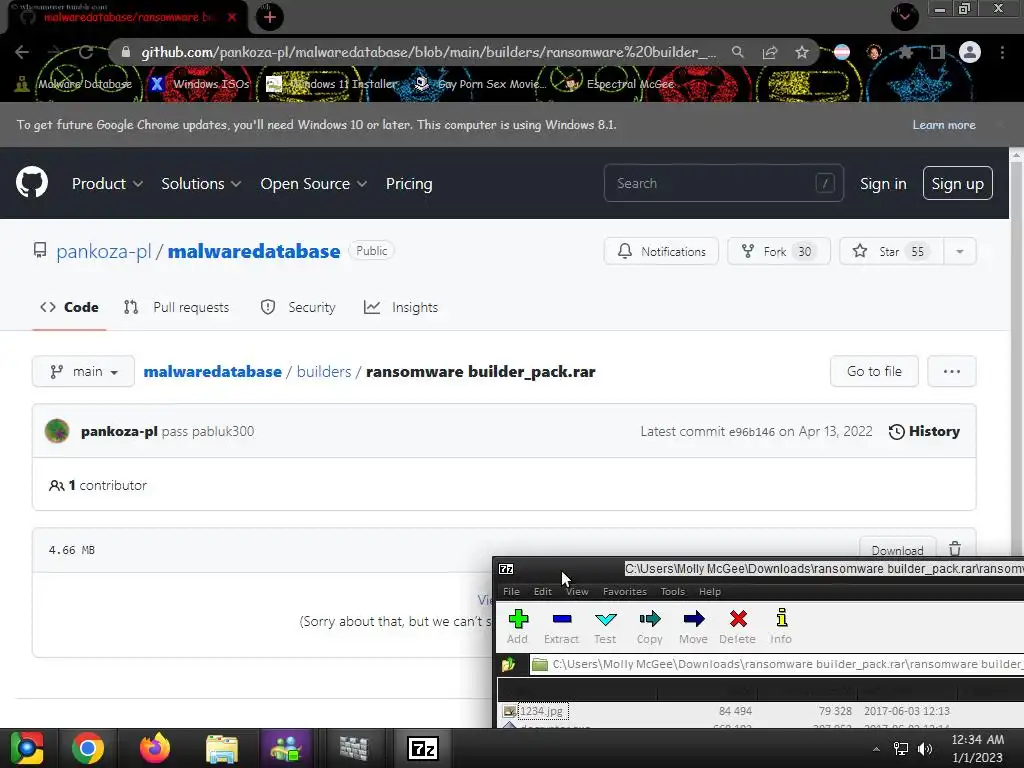1024x768 pixels.
Task: Launch Google Chrome from taskbar
Action: point(88,748)
